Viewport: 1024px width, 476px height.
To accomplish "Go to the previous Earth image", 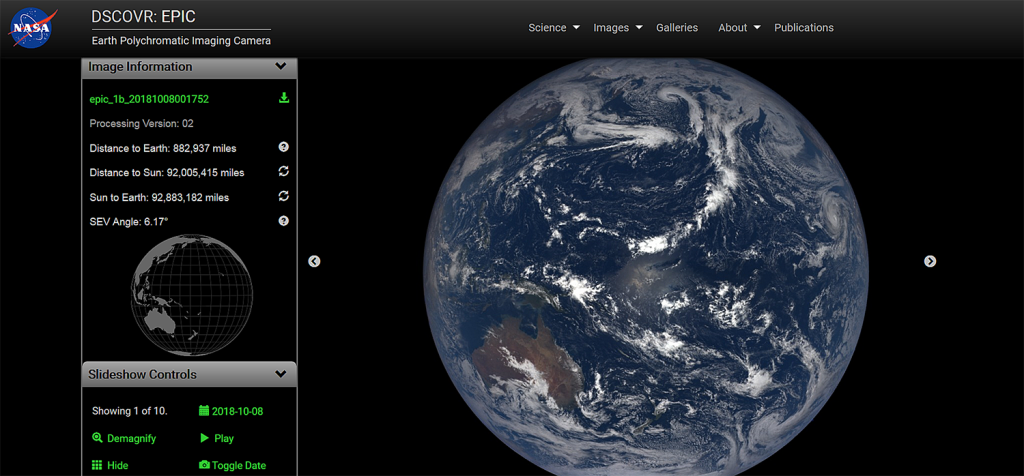I will tap(314, 261).
